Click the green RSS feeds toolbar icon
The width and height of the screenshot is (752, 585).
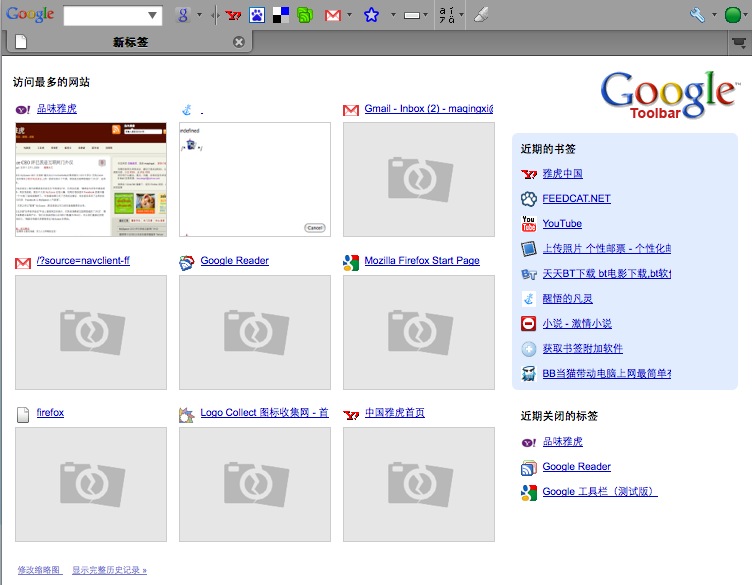[x=305, y=15]
